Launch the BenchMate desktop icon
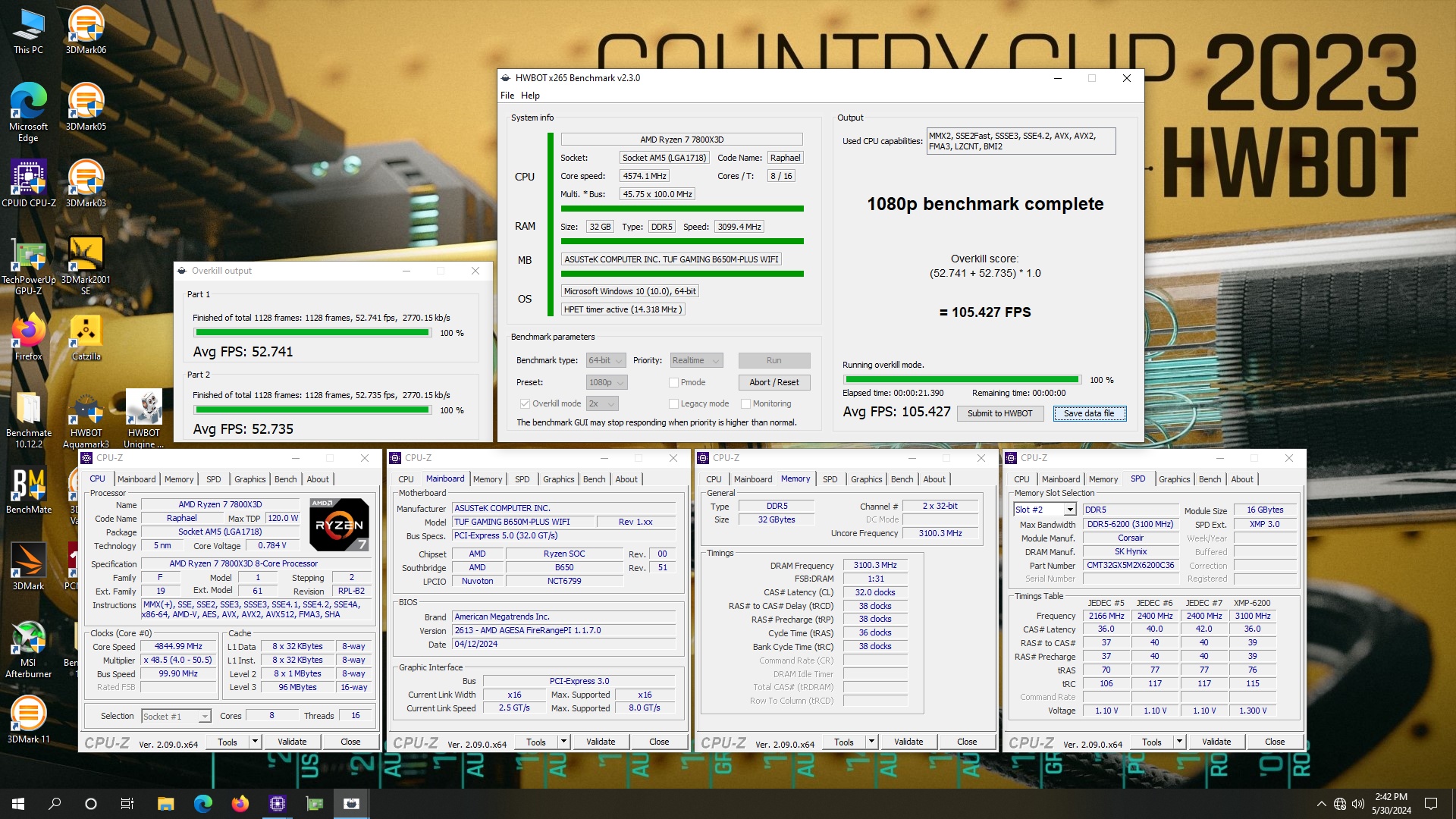The width and height of the screenshot is (1456, 819). point(28,491)
